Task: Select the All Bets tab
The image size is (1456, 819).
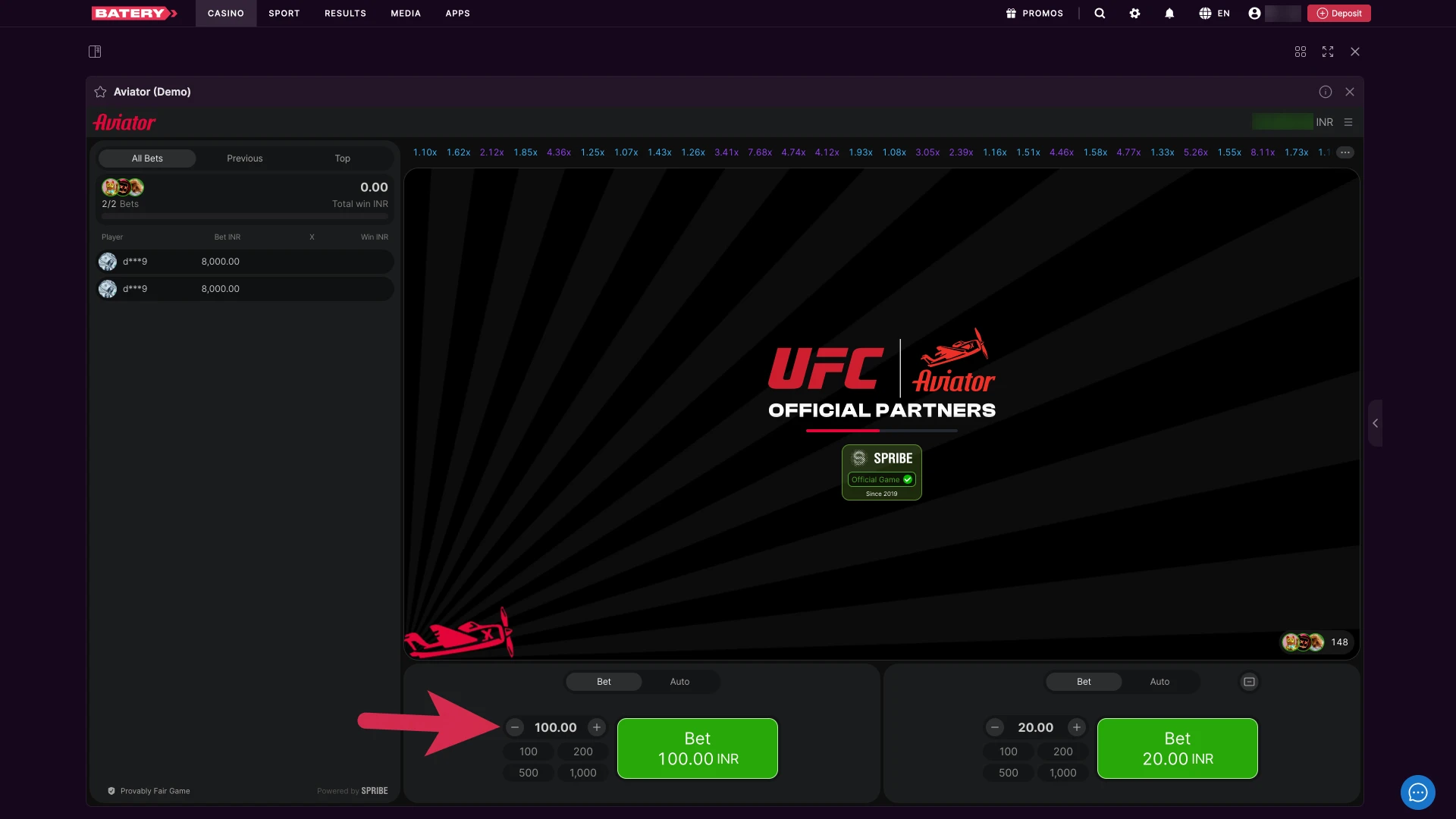Action: point(147,158)
